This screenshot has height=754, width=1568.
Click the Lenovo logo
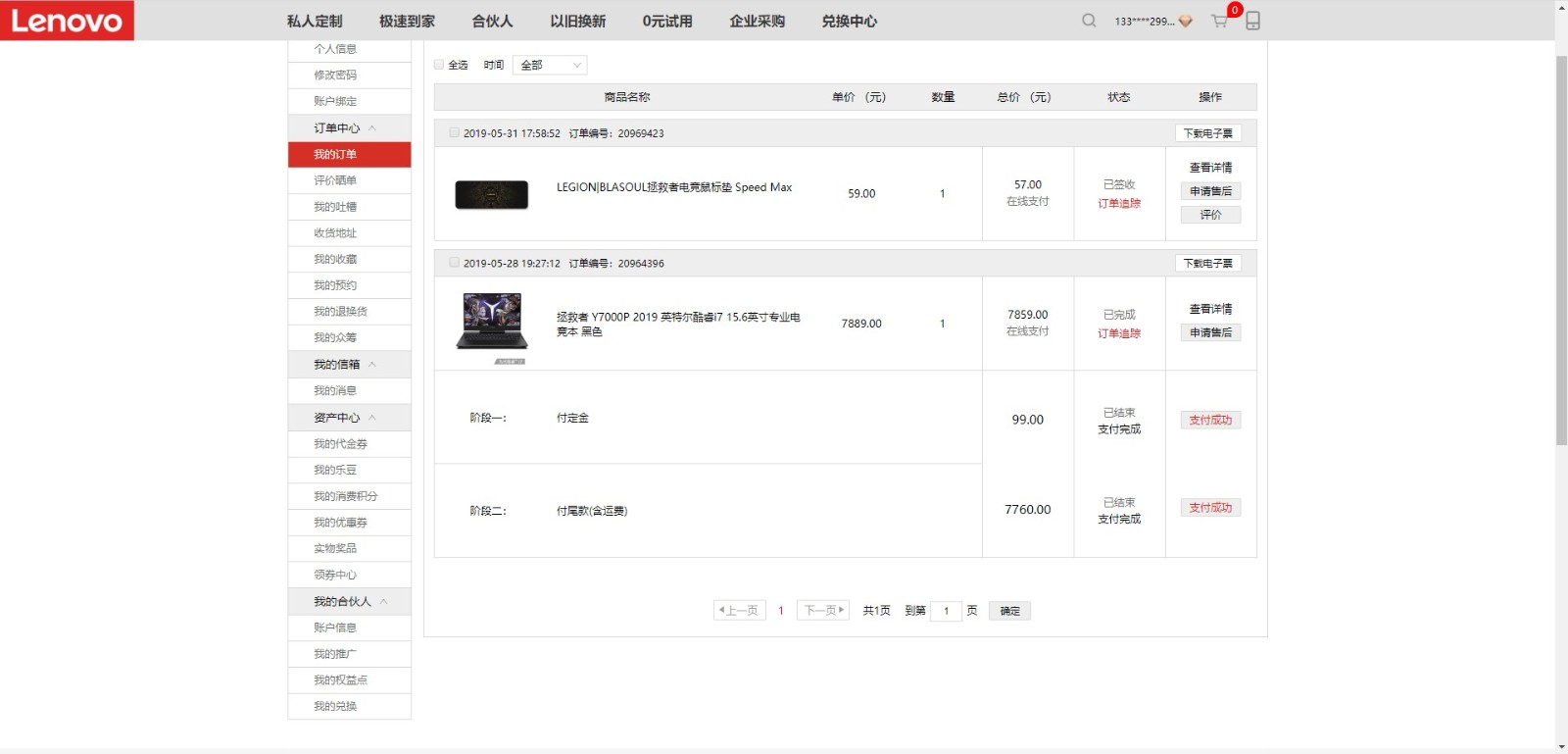click(67, 21)
